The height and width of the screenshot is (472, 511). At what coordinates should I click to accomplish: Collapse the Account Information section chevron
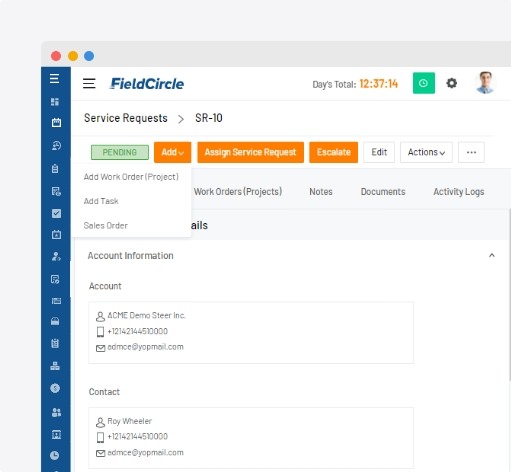pos(492,255)
